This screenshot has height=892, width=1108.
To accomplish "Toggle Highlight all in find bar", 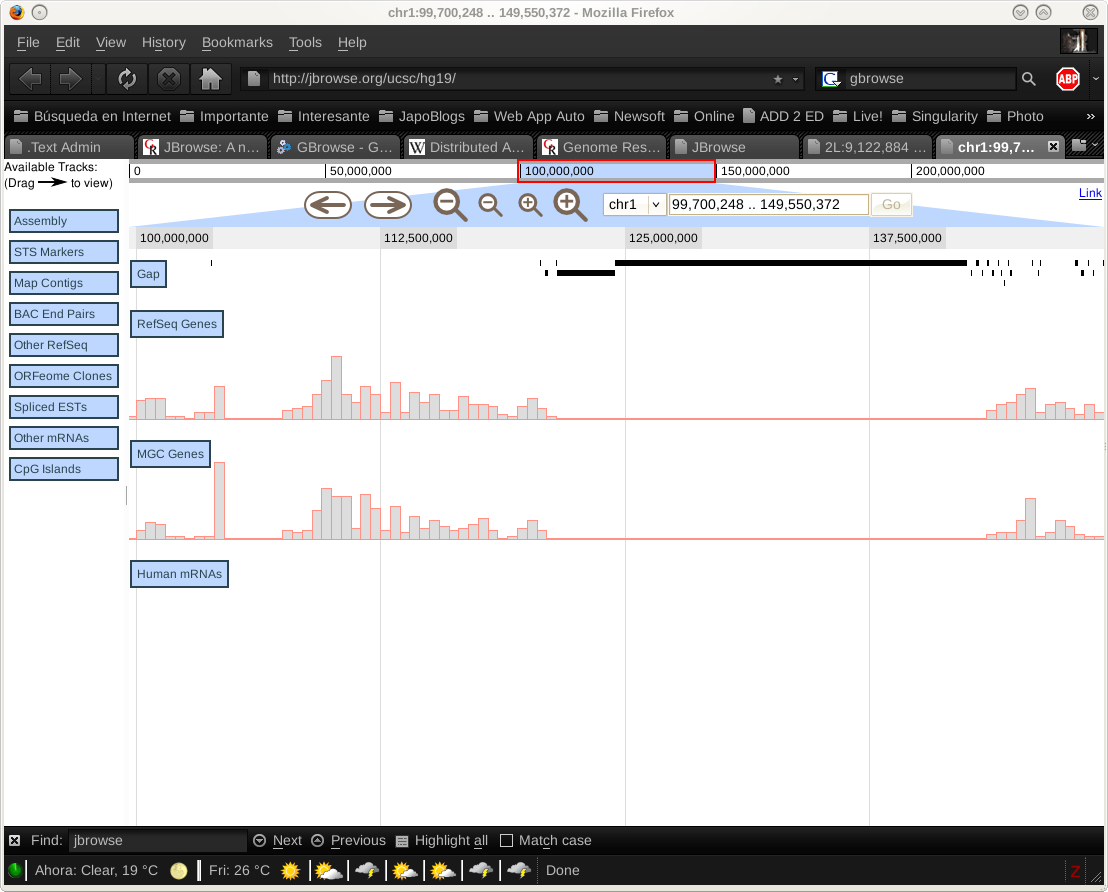I will click(441, 841).
